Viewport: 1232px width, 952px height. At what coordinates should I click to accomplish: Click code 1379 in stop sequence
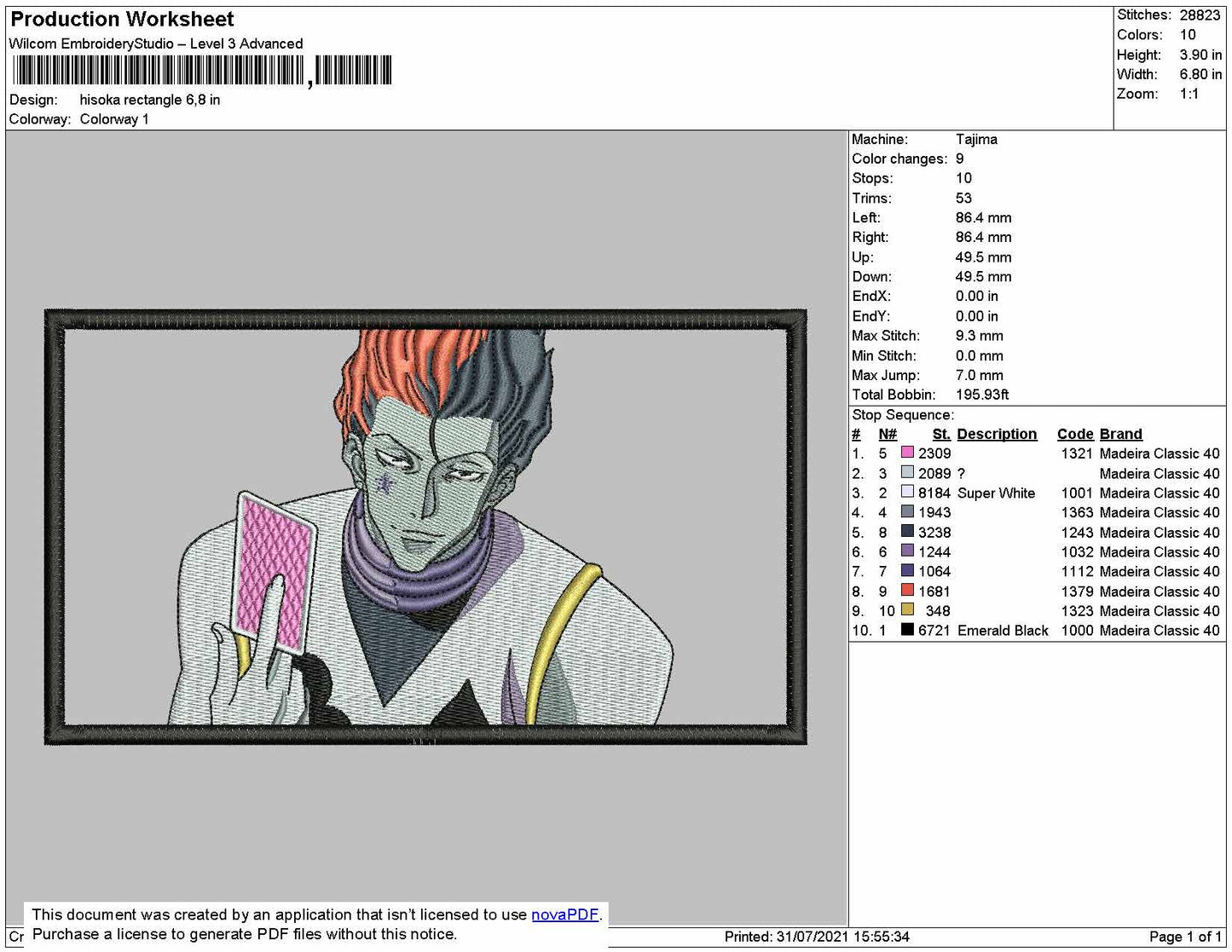pyautogui.click(x=1077, y=591)
